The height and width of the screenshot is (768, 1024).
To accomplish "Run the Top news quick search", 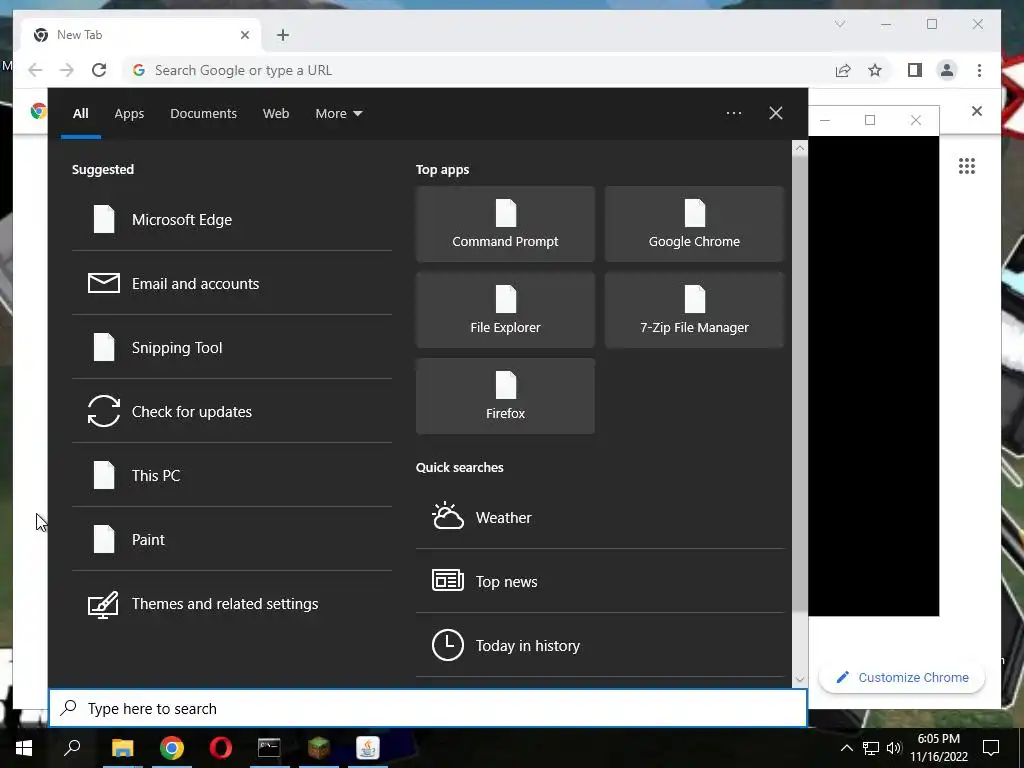I will coord(600,581).
